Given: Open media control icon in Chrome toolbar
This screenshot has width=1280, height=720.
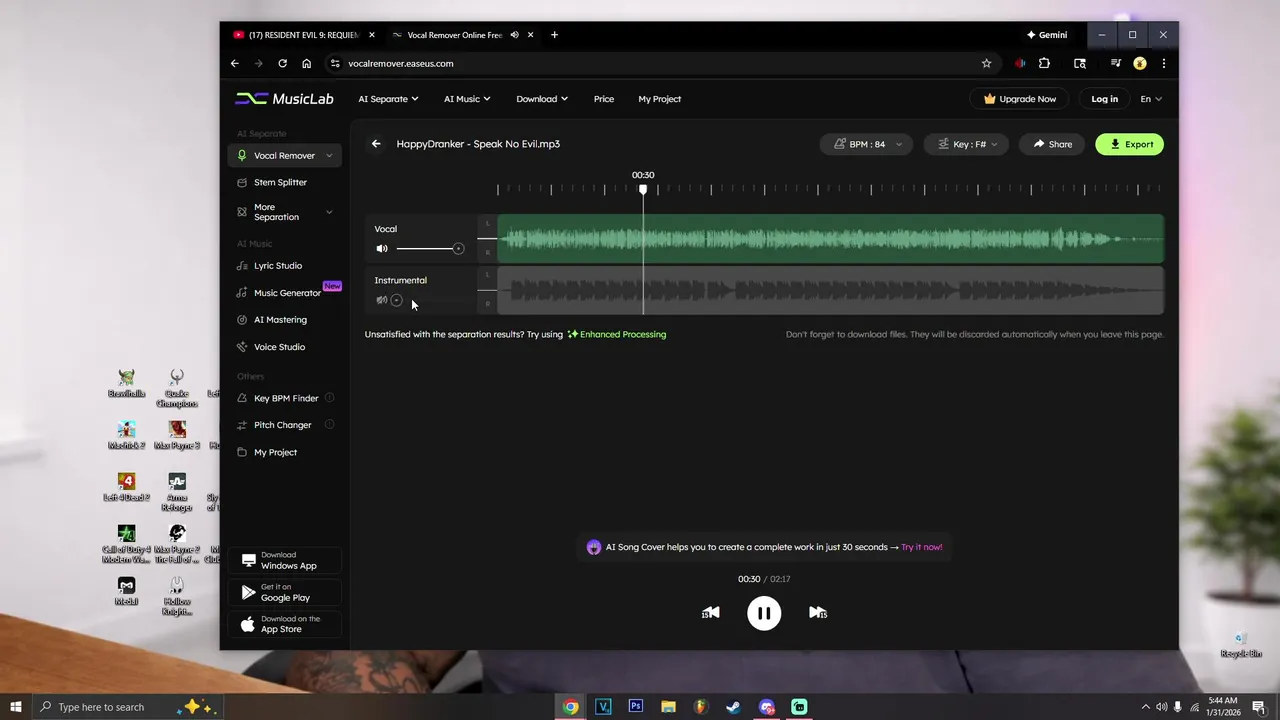Looking at the screenshot, I should (x=1115, y=63).
